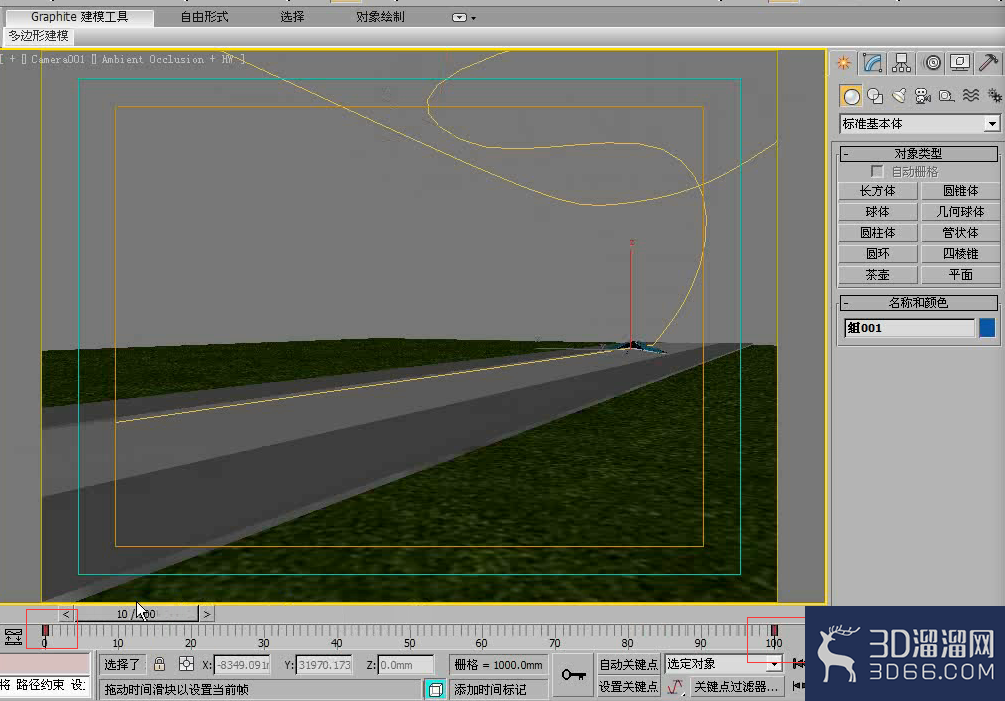Image resolution: width=1005 pixels, height=701 pixels.
Task: Open the Create command panel tab
Action: pos(843,63)
